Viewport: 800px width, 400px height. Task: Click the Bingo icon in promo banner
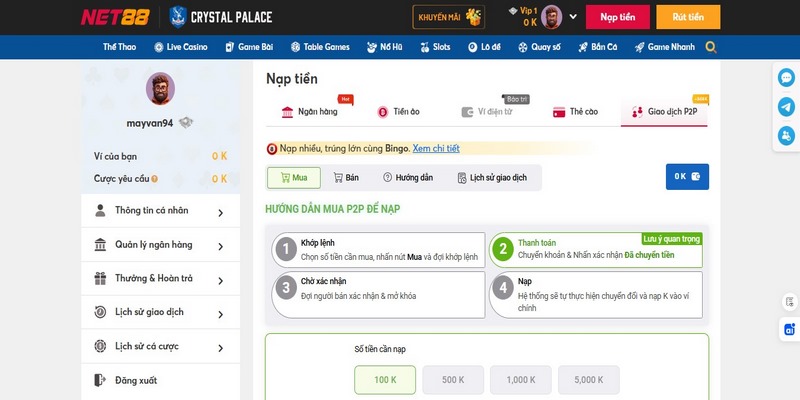(x=272, y=149)
